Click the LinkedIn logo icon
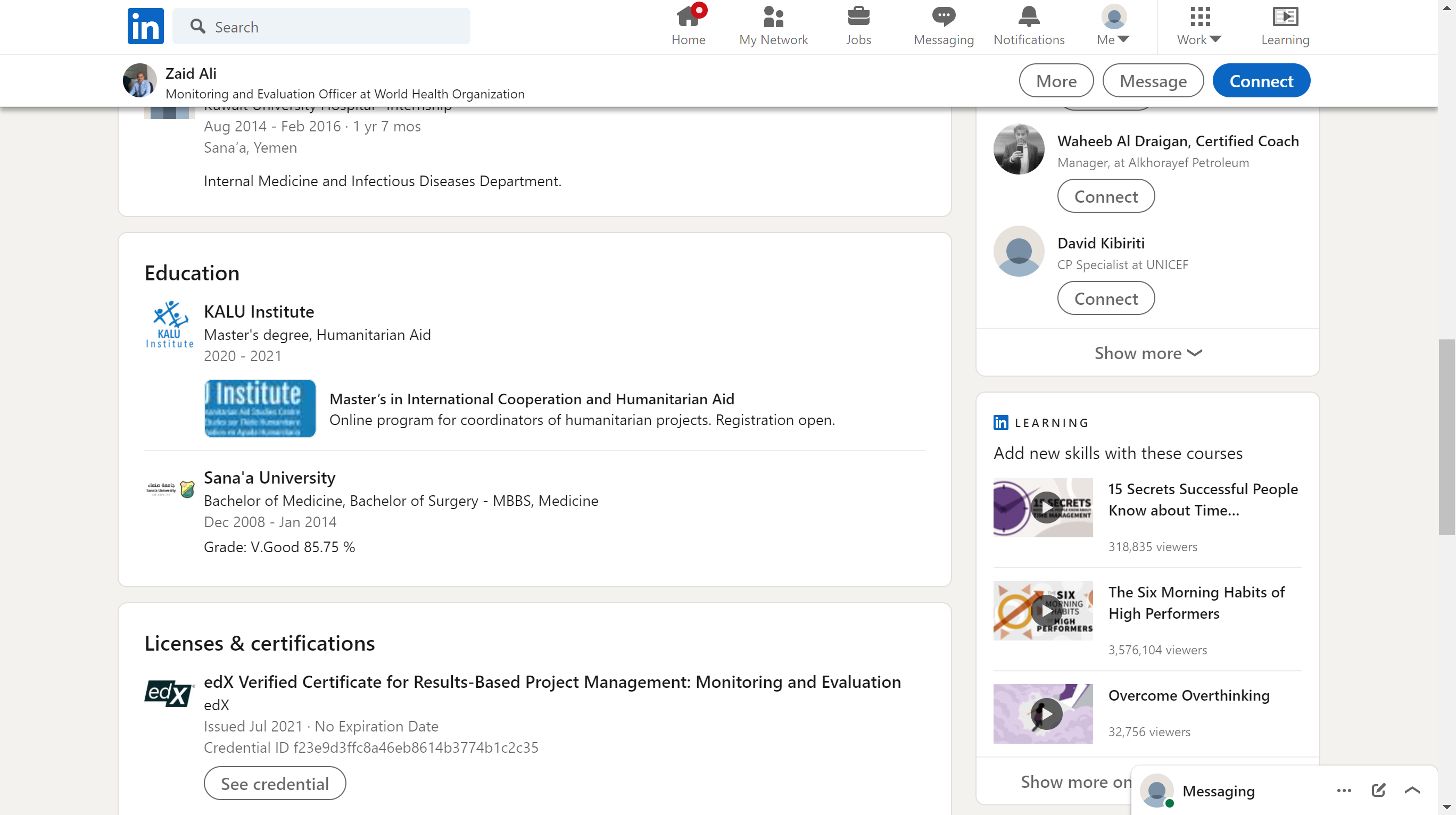This screenshot has width=1456, height=815. point(145,26)
